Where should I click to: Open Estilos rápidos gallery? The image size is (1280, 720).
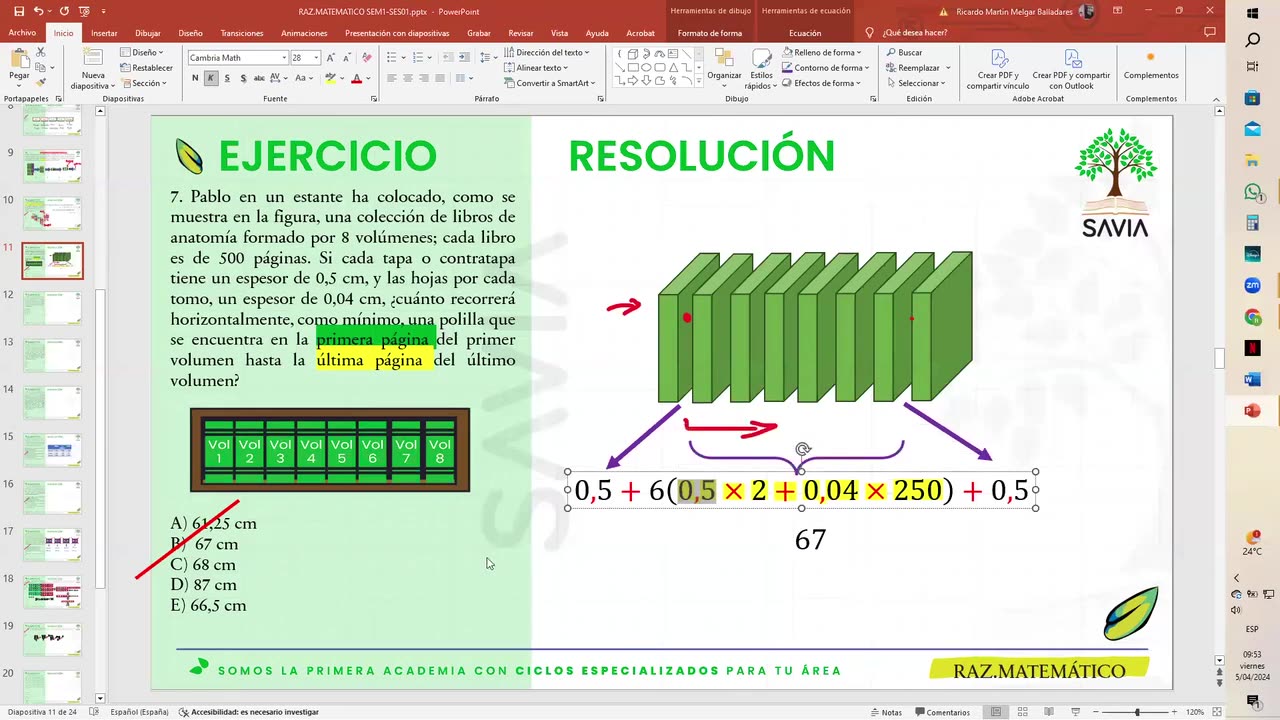[x=762, y=68]
